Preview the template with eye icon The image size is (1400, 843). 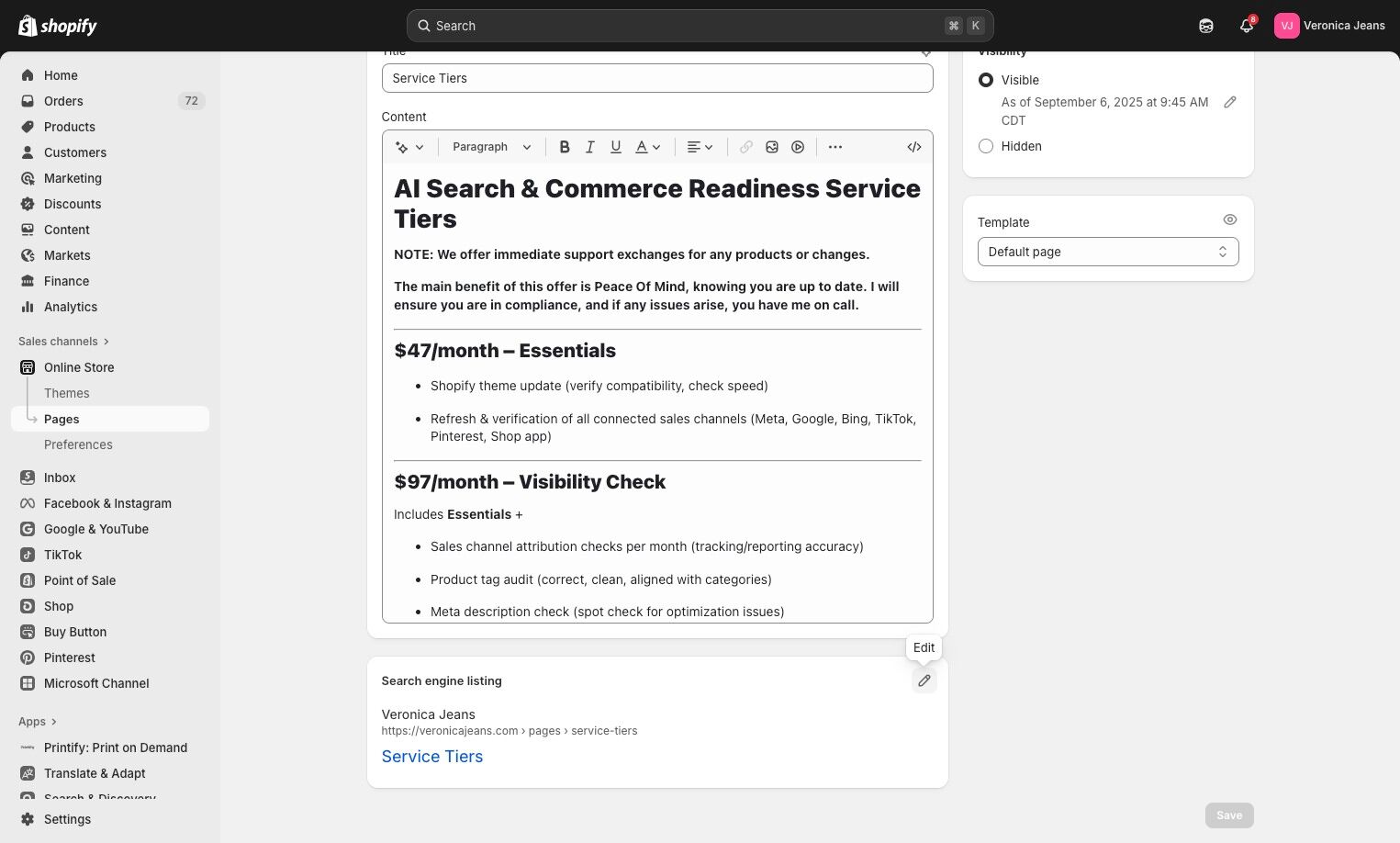(x=1230, y=219)
